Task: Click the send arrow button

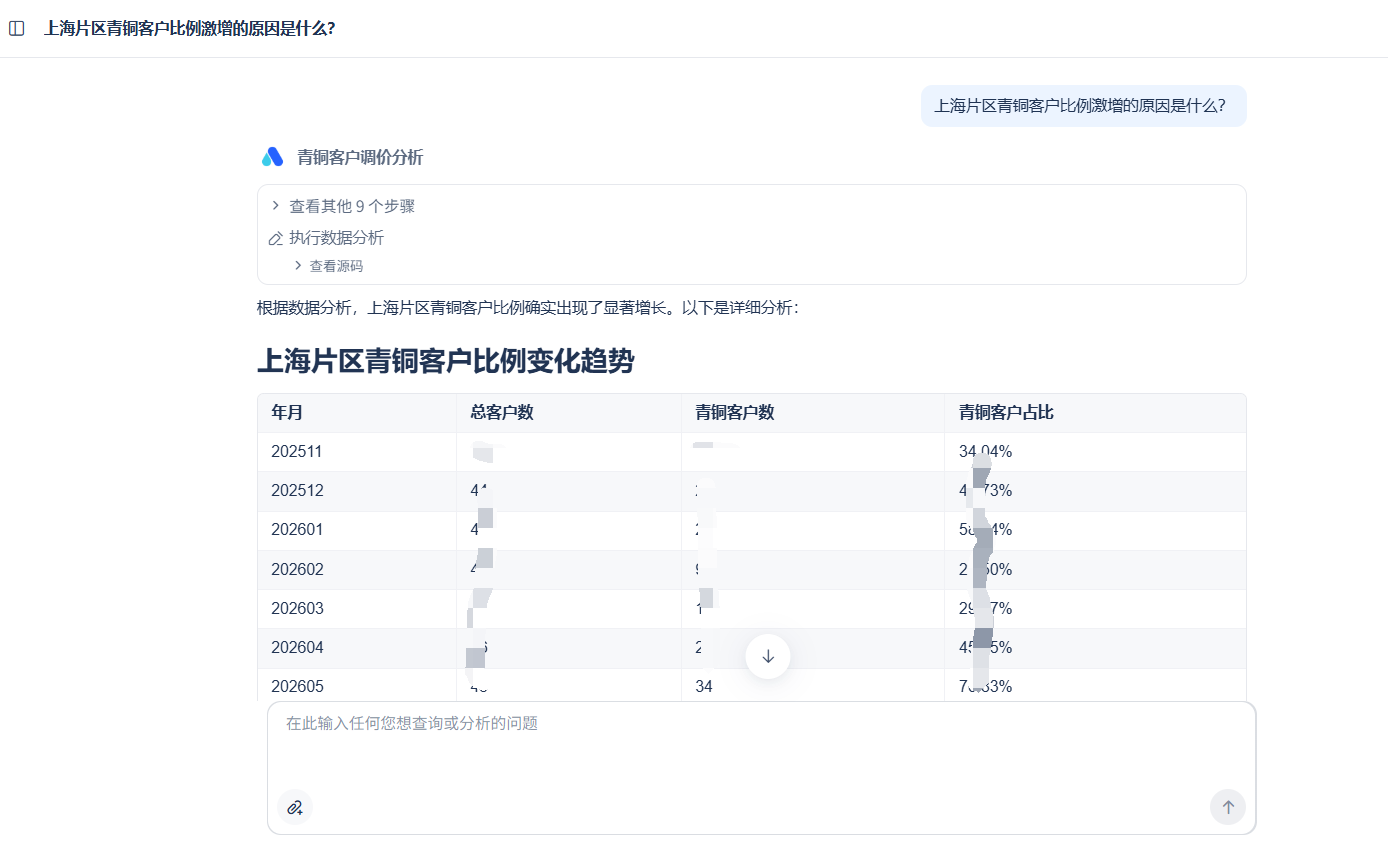Action: tap(1228, 807)
